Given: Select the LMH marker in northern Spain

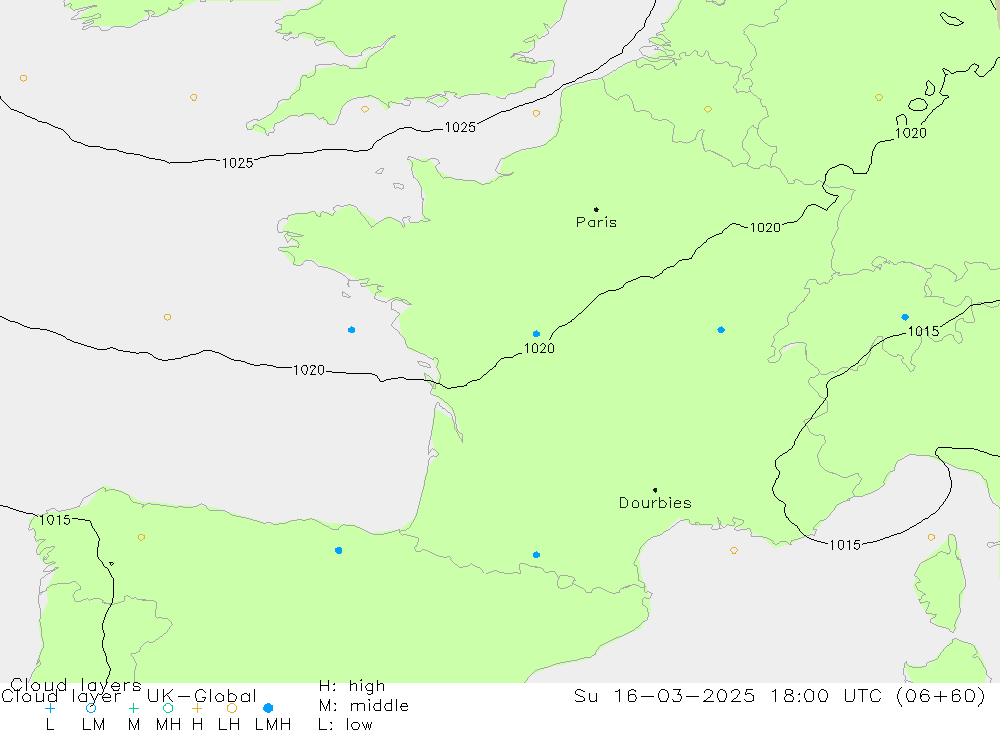Looking at the screenshot, I should click(339, 550).
